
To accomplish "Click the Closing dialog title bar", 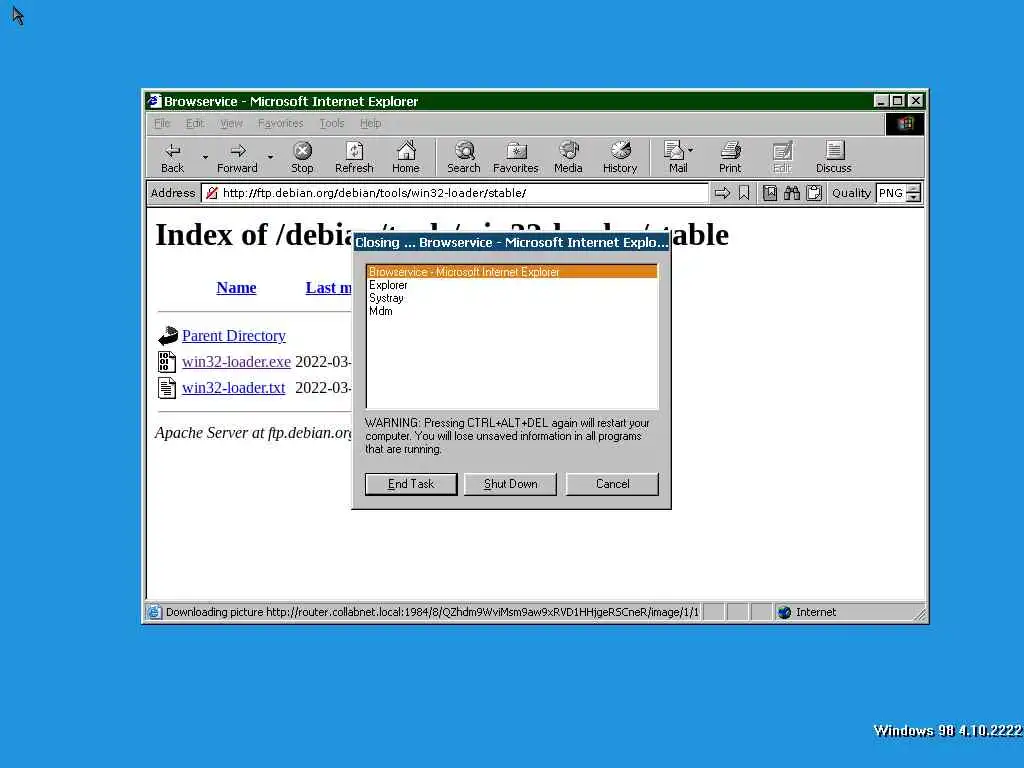I will 511,242.
